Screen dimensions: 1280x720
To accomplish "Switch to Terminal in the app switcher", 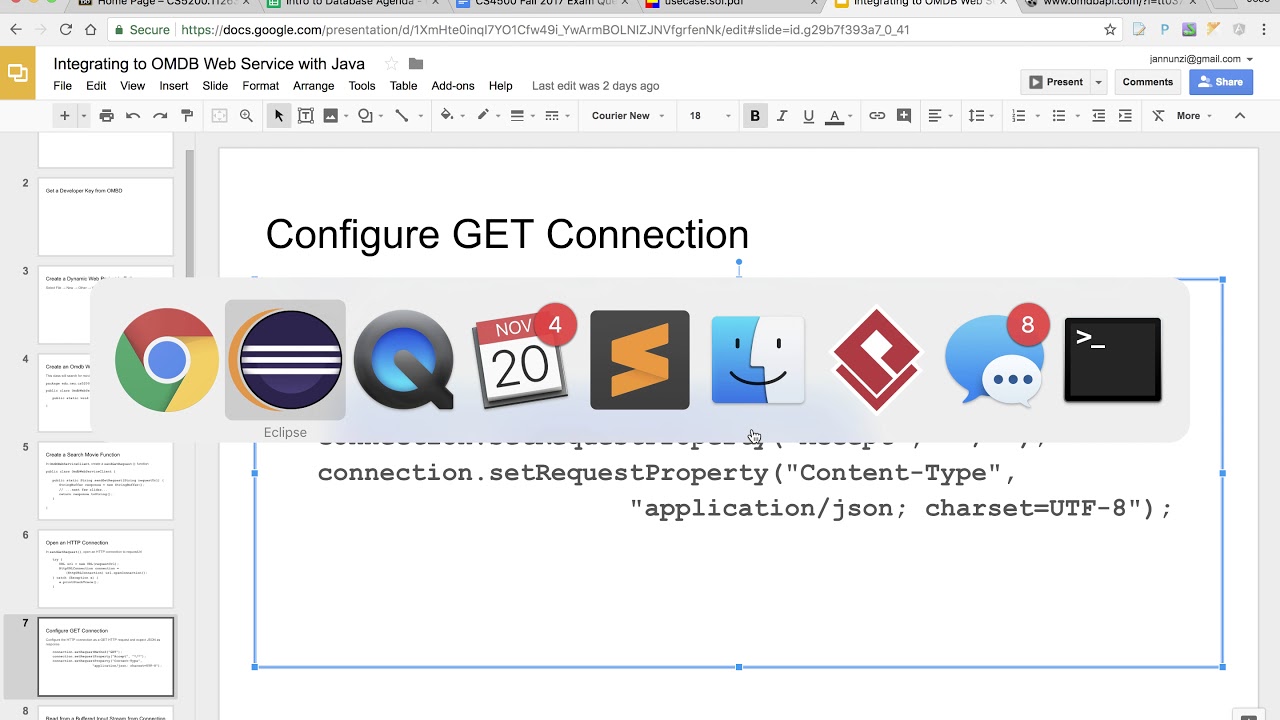I will (1113, 360).
